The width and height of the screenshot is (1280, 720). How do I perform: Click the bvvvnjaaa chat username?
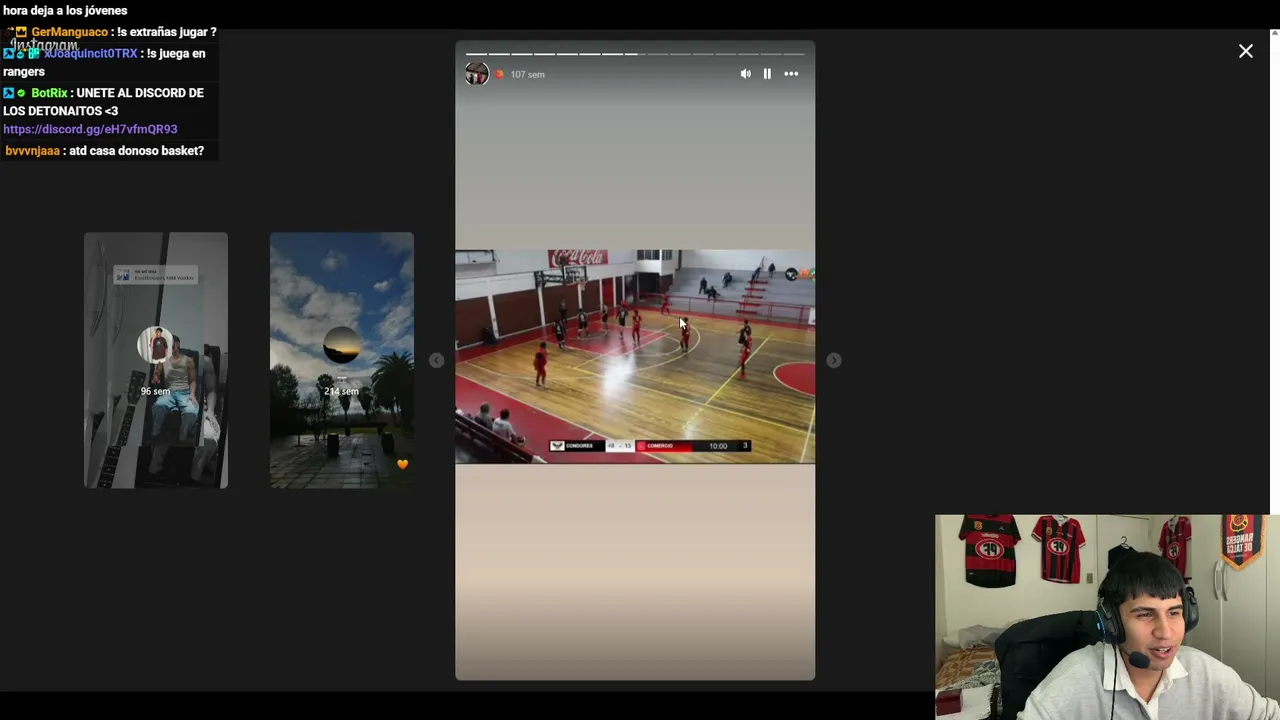pyautogui.click(x=32, y=151)
